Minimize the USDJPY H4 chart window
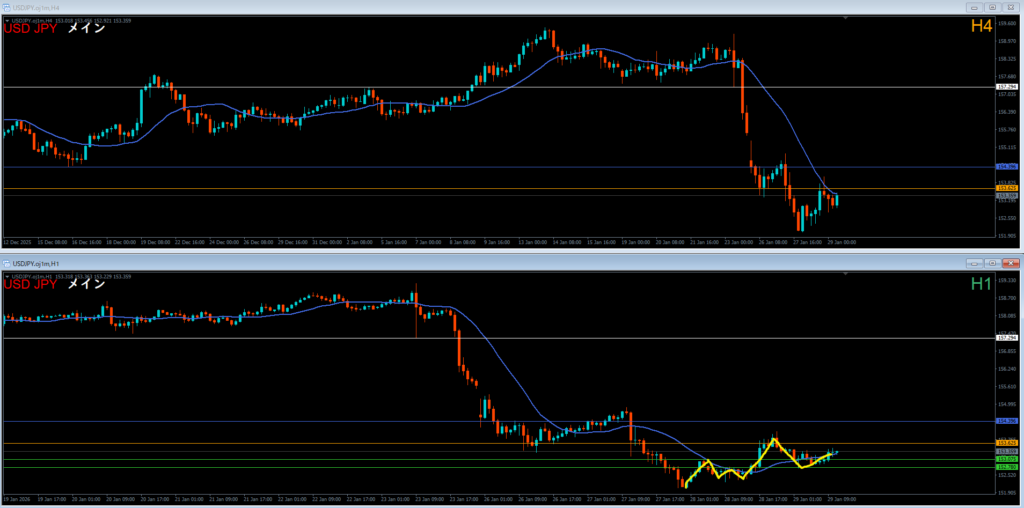This screenshot has width=1024, height=508. click(x=972, y=6)
